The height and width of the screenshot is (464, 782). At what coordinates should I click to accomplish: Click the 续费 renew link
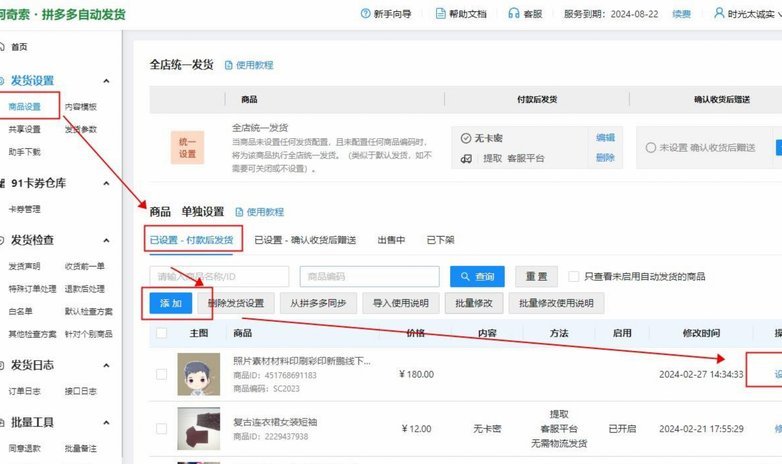coord(681,14)
